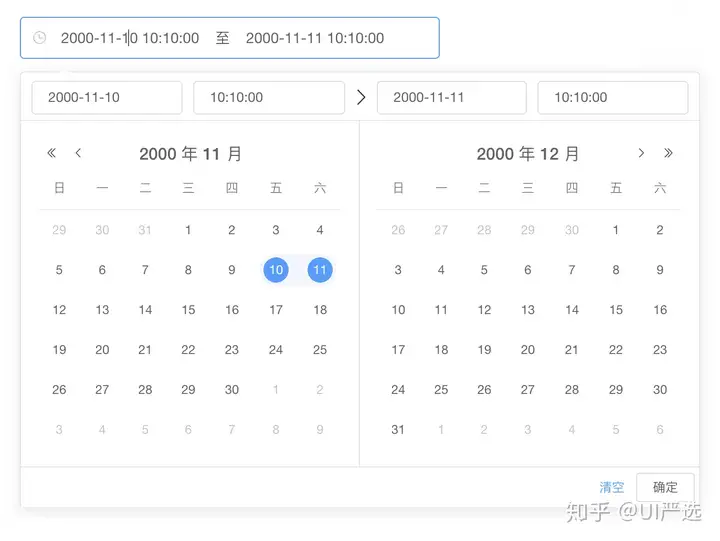Select highlighted November 10 in calendar
This screenshot has height=541, width=720.
[x=276, y=270]
